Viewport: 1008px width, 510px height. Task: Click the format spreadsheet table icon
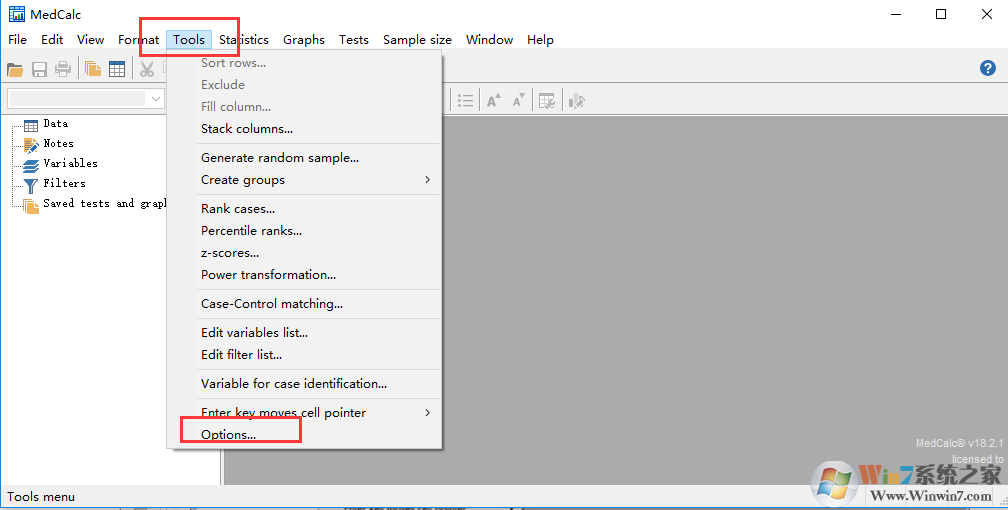pyautogui.click(x=546, y=101)
